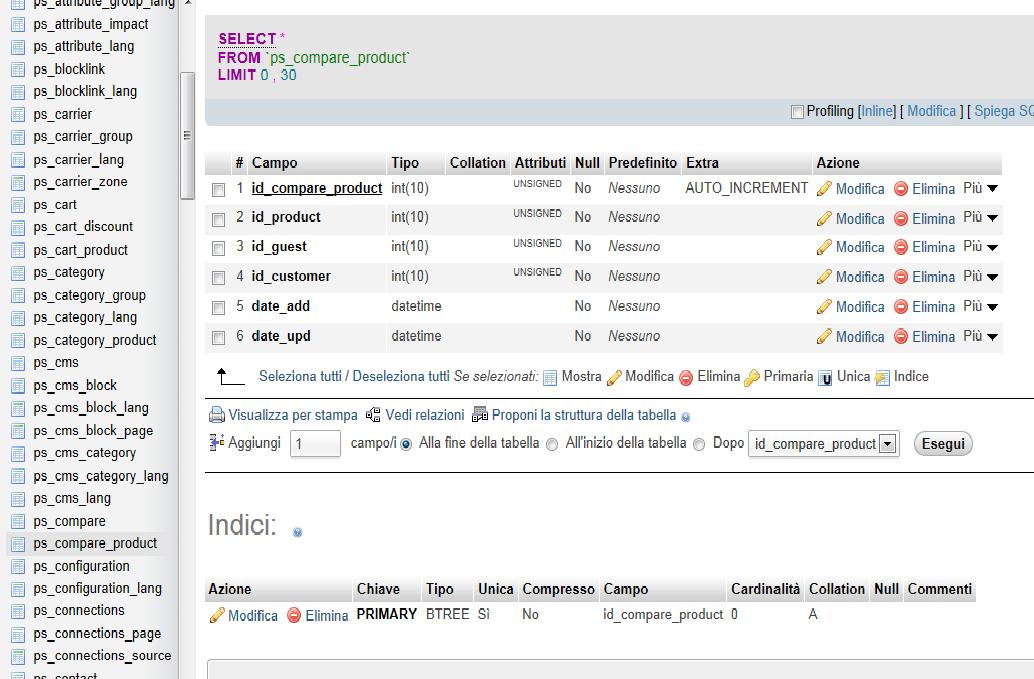Click red delete icon in date_upd row
Screen dimensions: 1034x679
click(901, 337)
